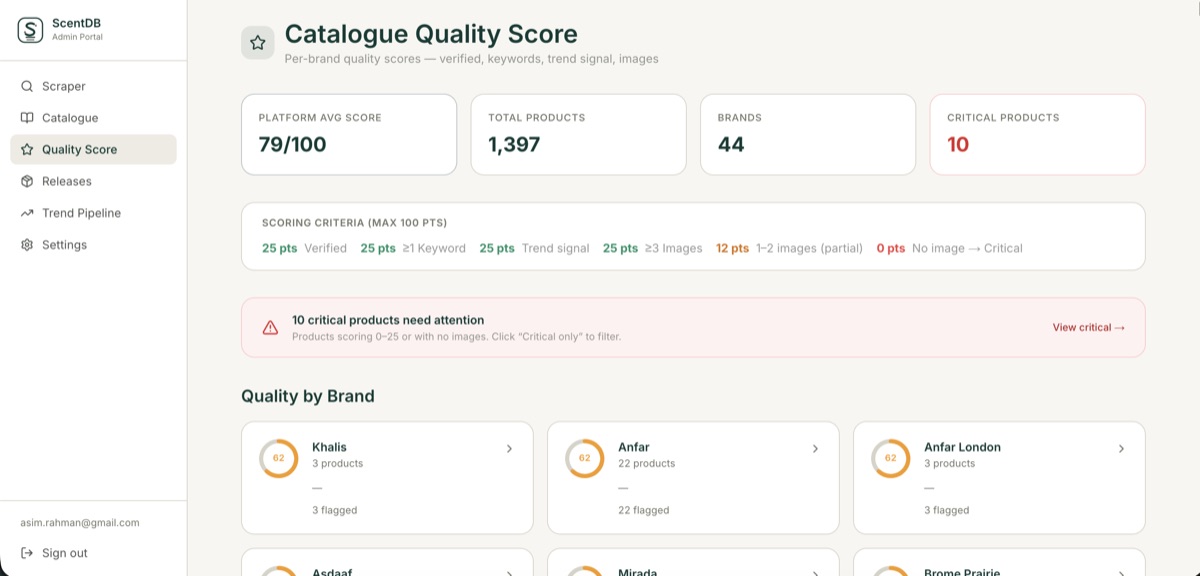Open the Total Products card
The image size is (1200, 576).
click(x=579, y=135)
